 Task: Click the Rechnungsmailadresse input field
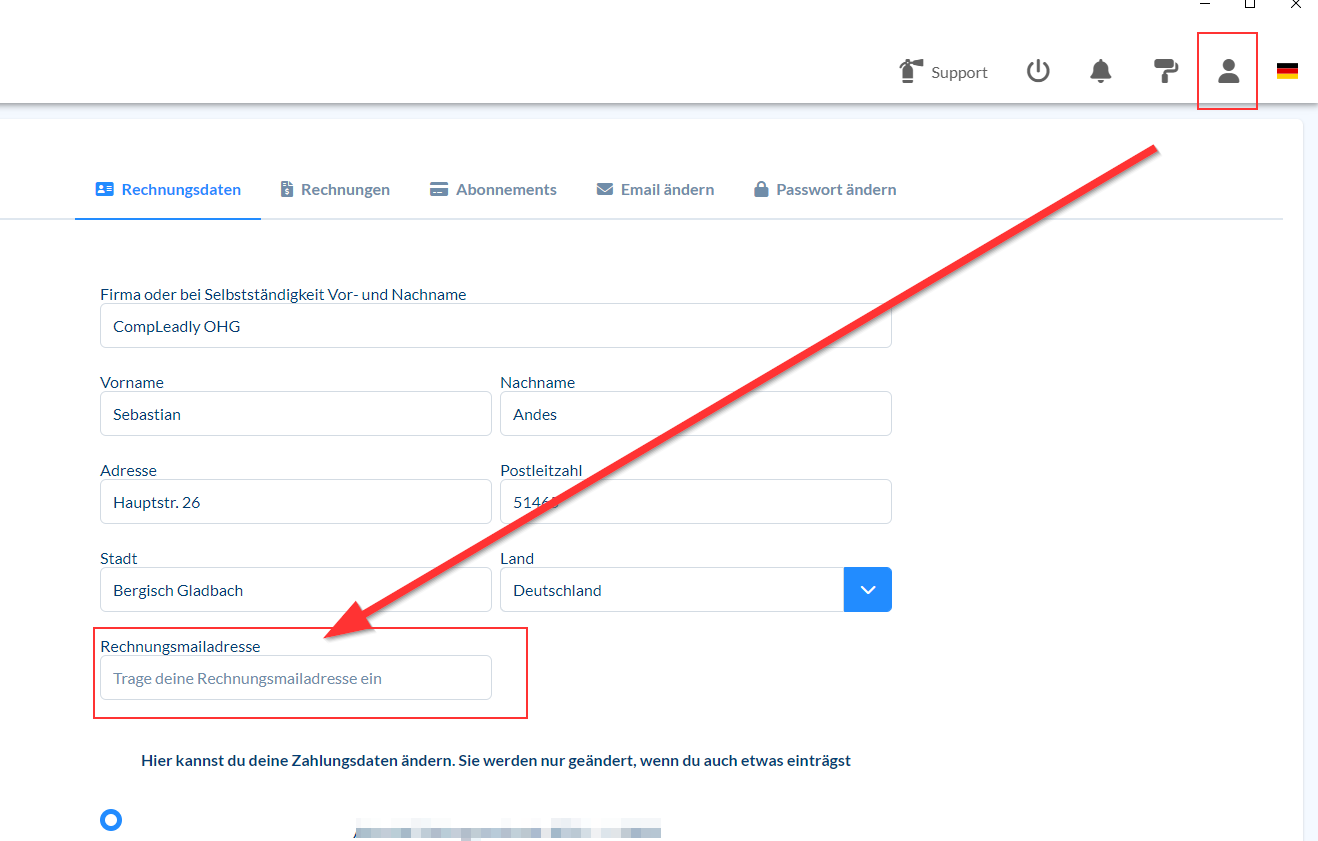pyautogui.click(x=295, y=678)
